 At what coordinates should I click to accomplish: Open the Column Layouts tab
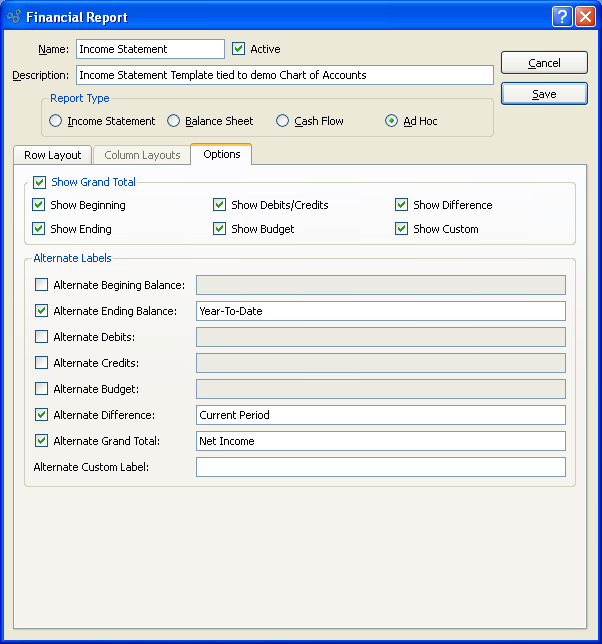142,155
